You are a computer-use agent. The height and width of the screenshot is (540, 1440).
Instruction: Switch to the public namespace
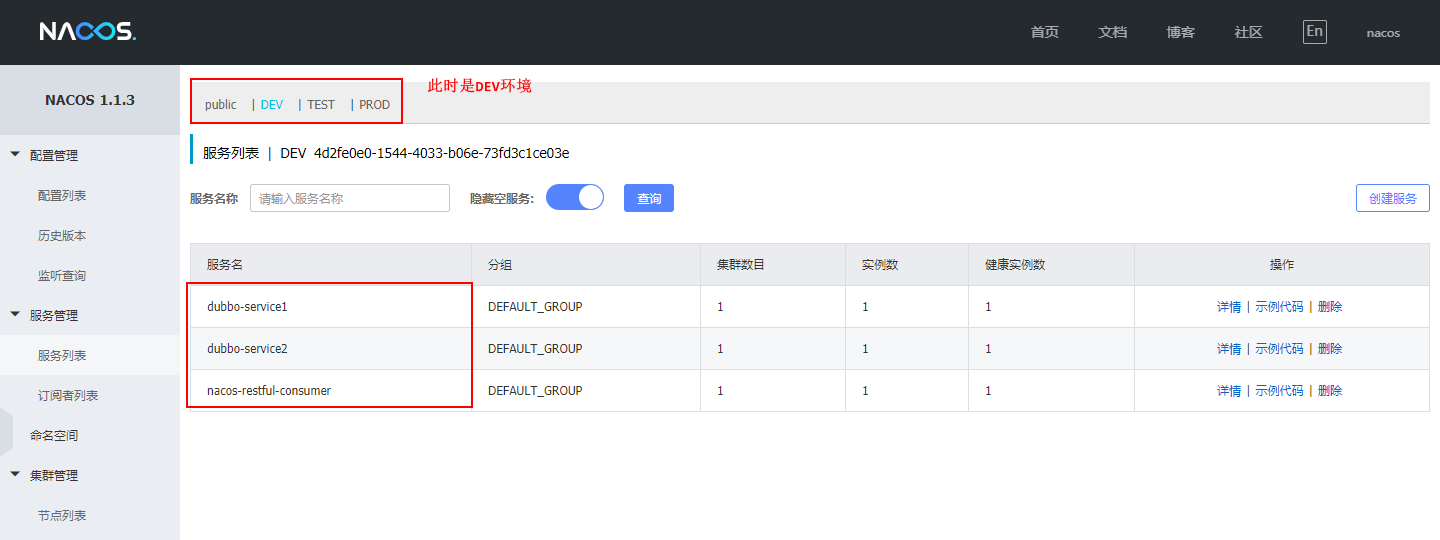coord(221,104)
